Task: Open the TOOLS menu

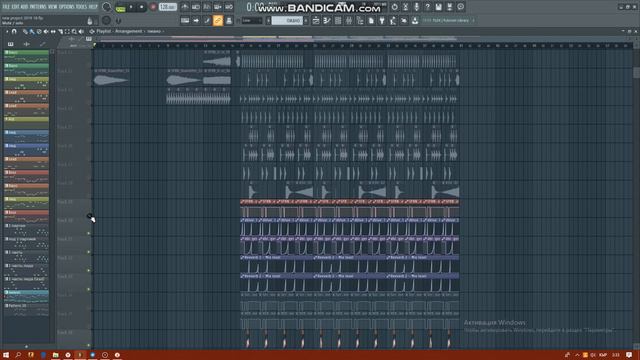Action: tap(82, 7)
